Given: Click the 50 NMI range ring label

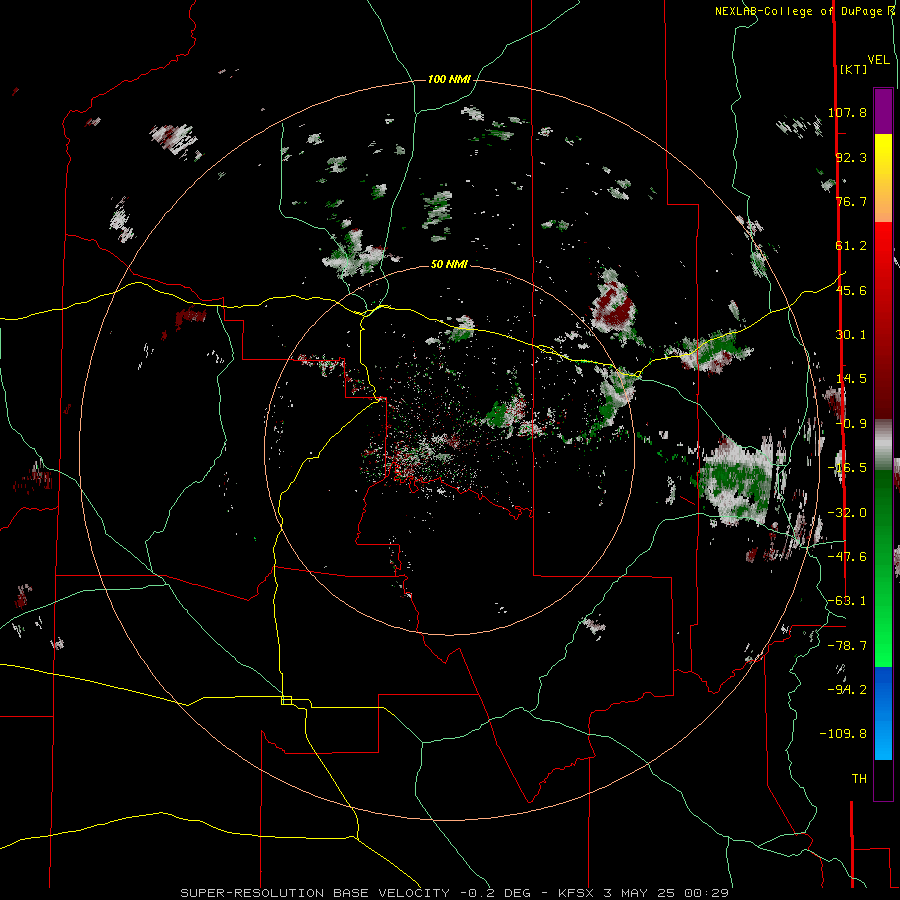Looking at the screenshot, I should [449, 264].
